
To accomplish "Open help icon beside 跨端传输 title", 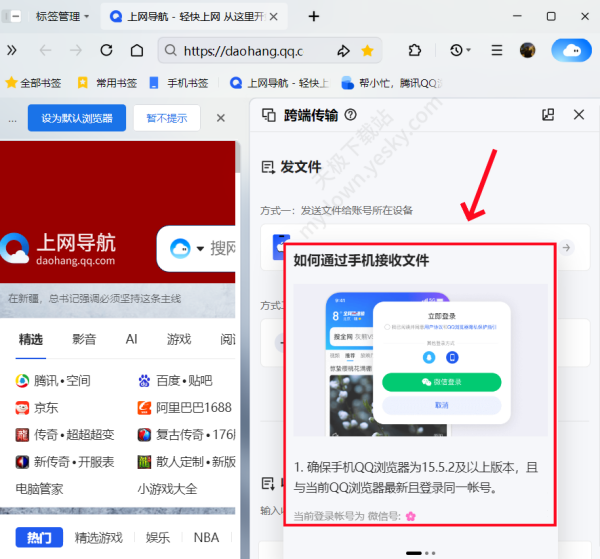I will click(x=350, y=115).
